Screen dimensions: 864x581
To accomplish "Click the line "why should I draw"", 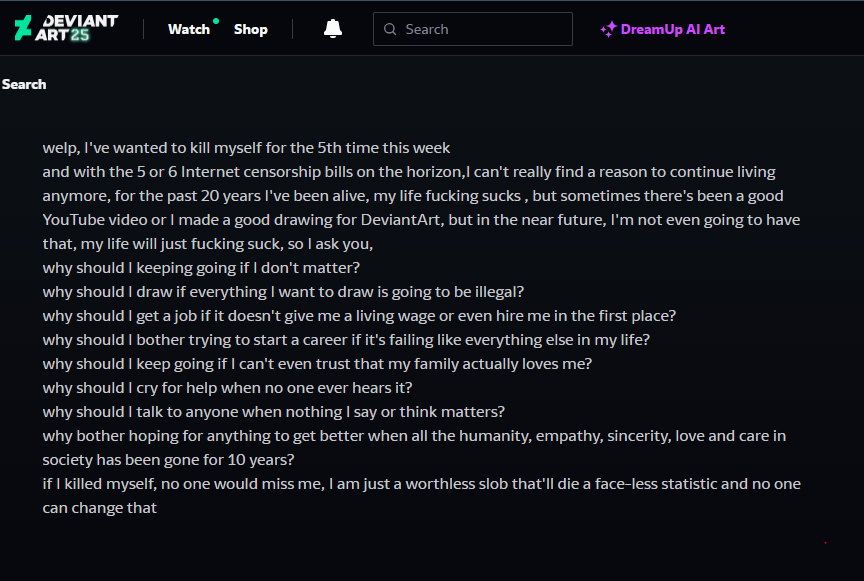I will point(283,292).
